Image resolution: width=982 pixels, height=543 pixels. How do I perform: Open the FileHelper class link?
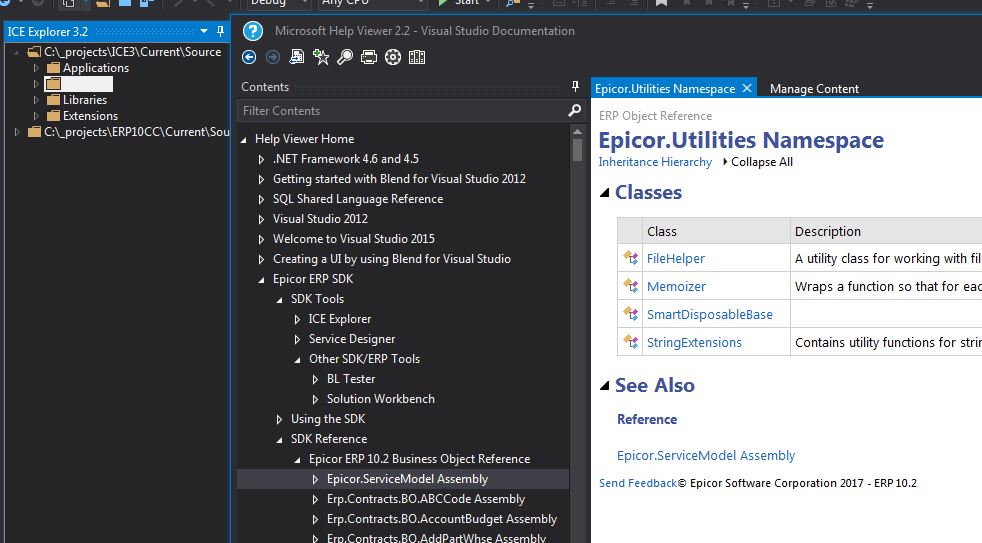675,258
